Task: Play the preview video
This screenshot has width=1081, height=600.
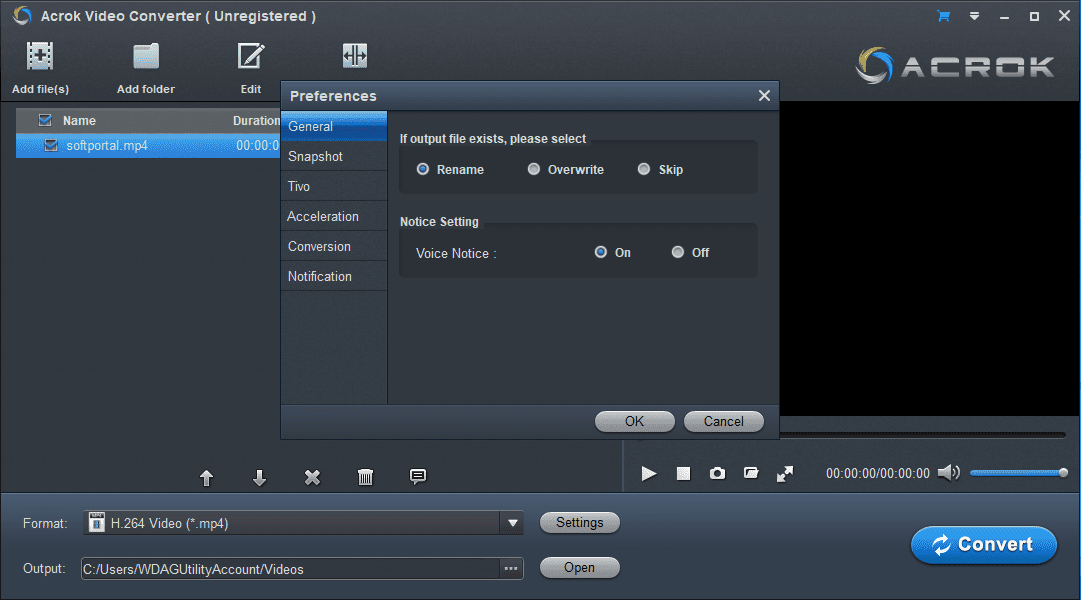Action: coord(649,474)
